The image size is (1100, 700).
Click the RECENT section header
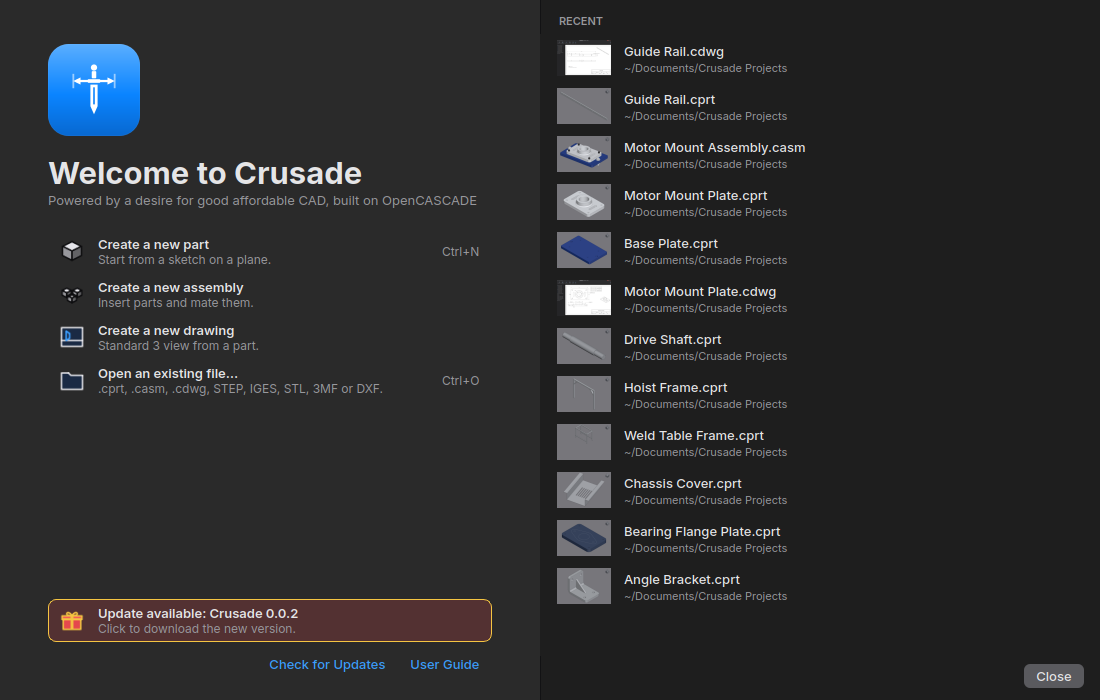(580, 22)
